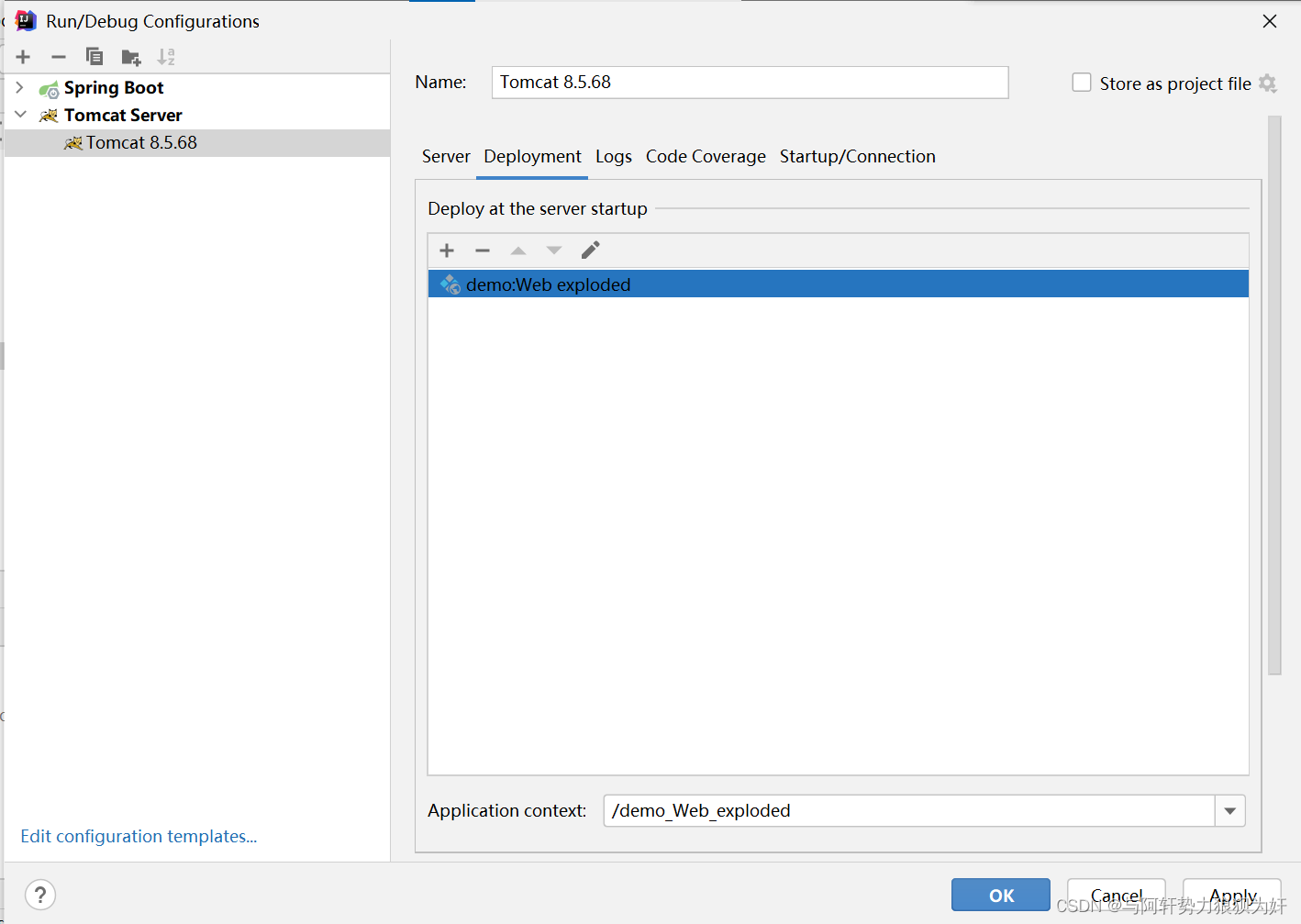Apply the configuration changes

coord(1231,895)
